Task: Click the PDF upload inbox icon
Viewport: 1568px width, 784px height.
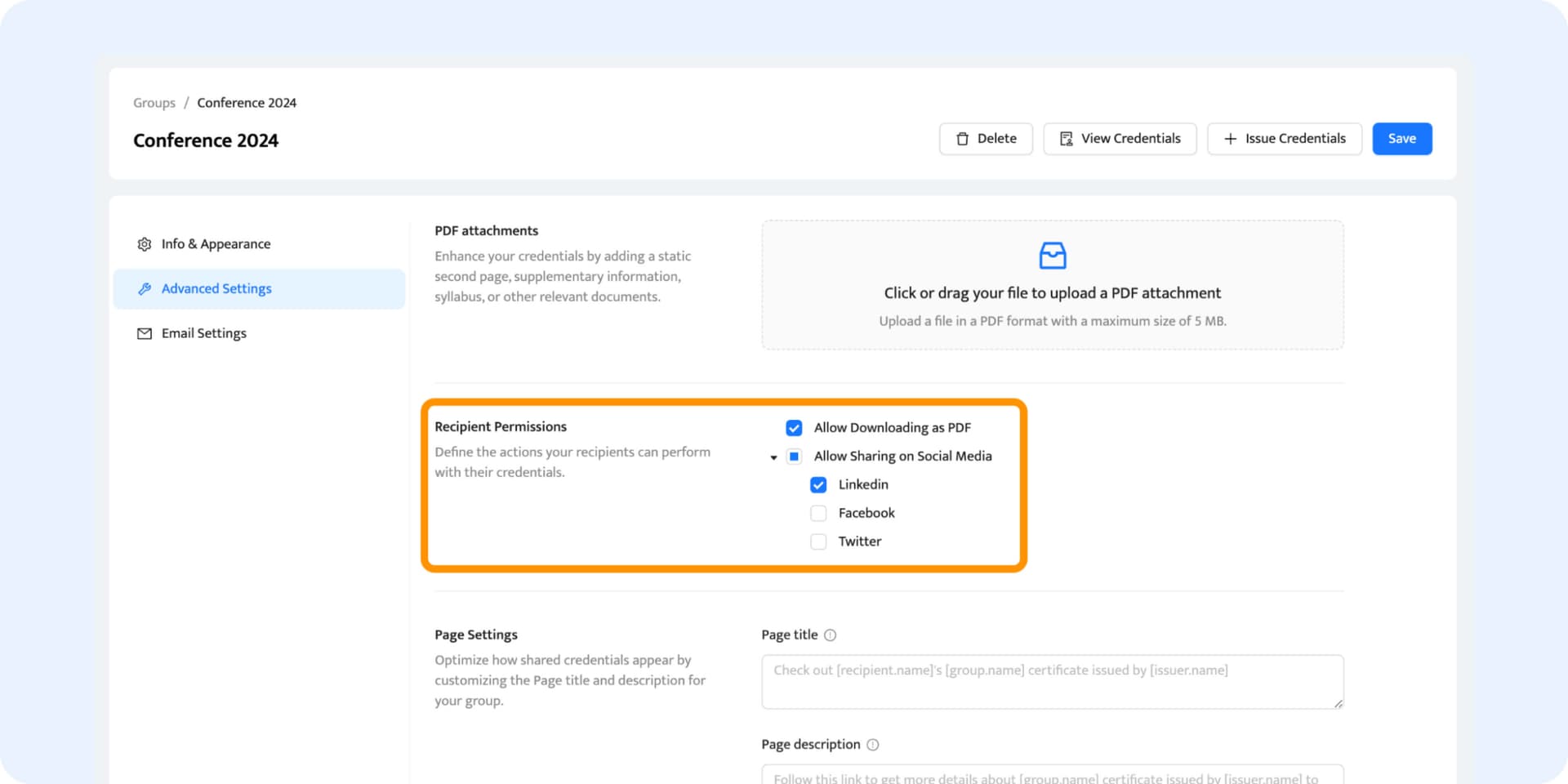Action: 1052,256
